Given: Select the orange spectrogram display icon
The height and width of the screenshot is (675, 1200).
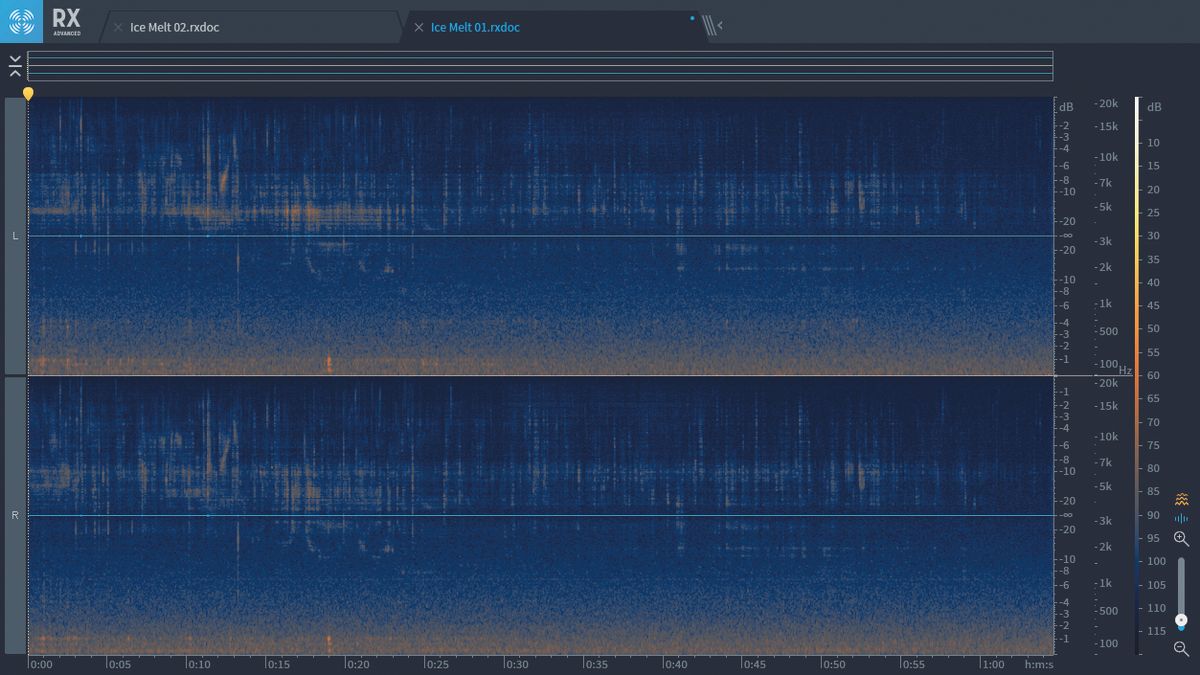Looking at the screenshot, I should (x=1182, y=498).
